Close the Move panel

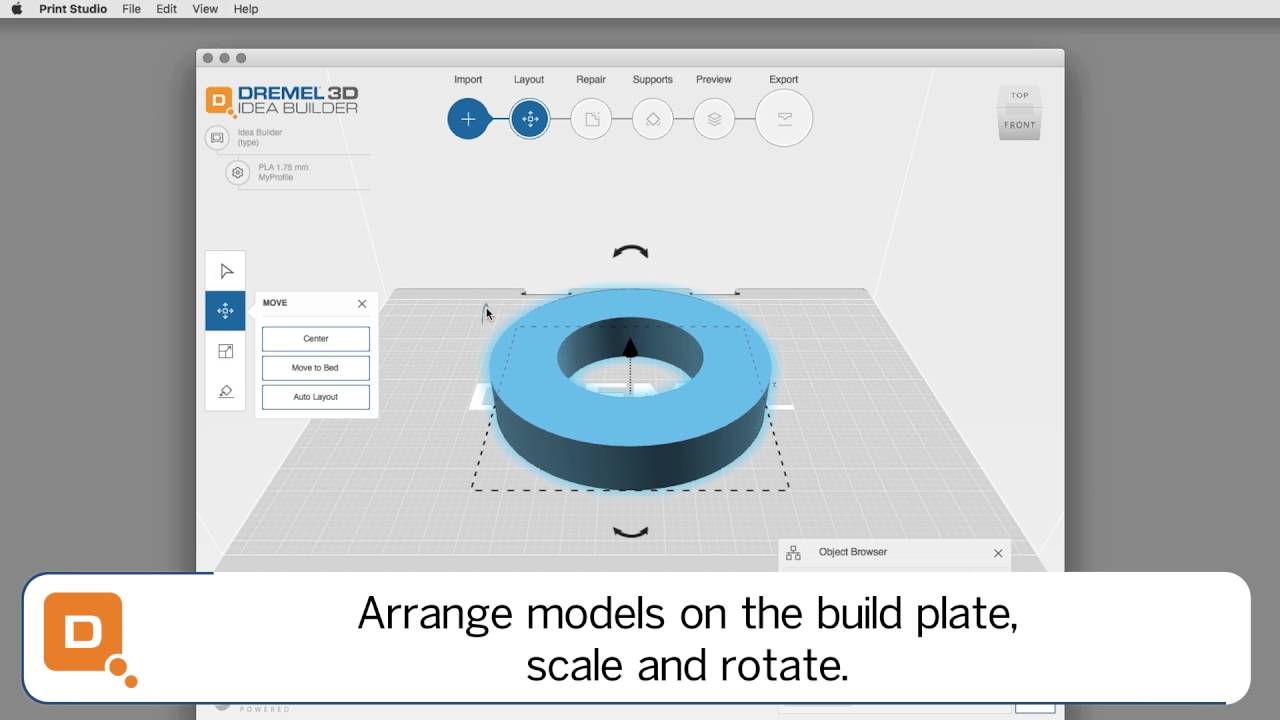coord(362,303)
